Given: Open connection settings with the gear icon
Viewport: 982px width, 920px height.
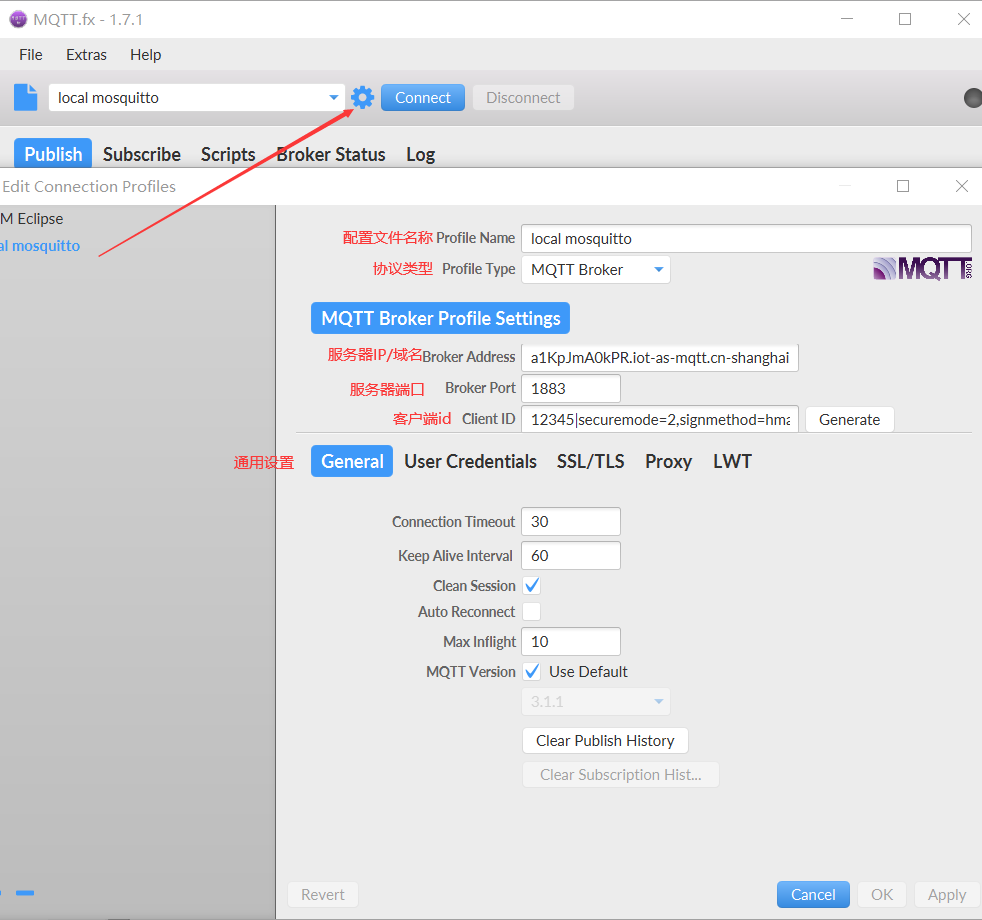Looking at the screenshot, I should [x=361, y=97].
